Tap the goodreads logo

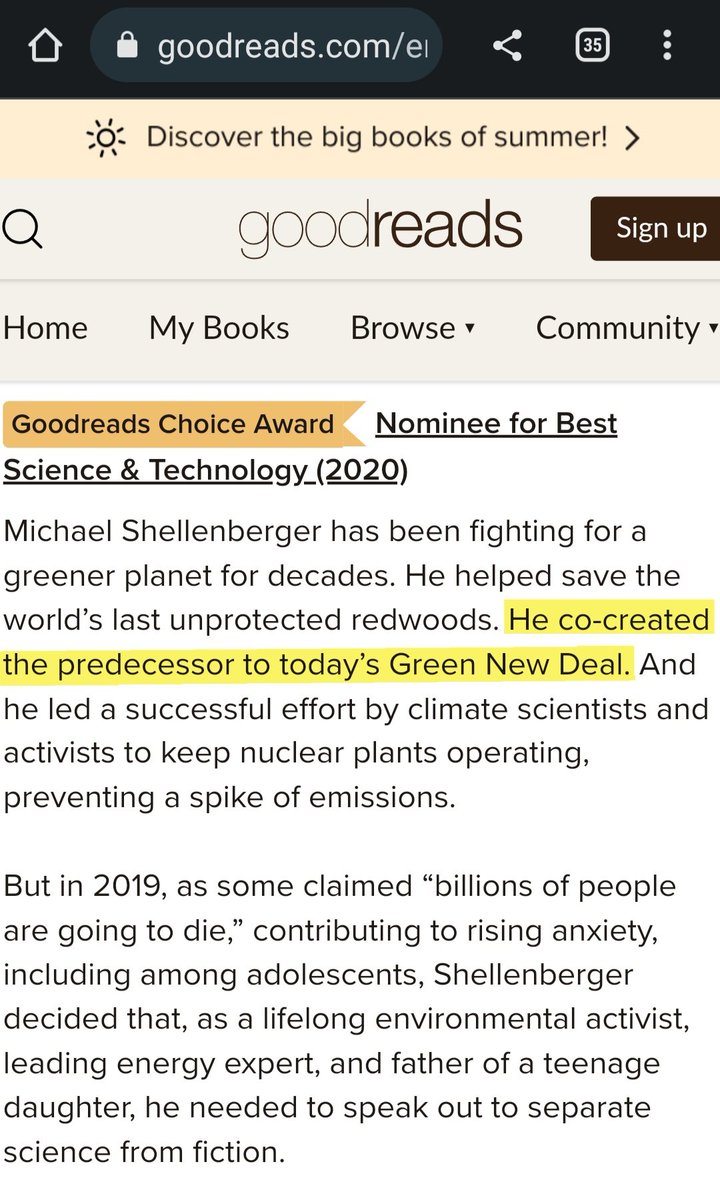(380, 228)
